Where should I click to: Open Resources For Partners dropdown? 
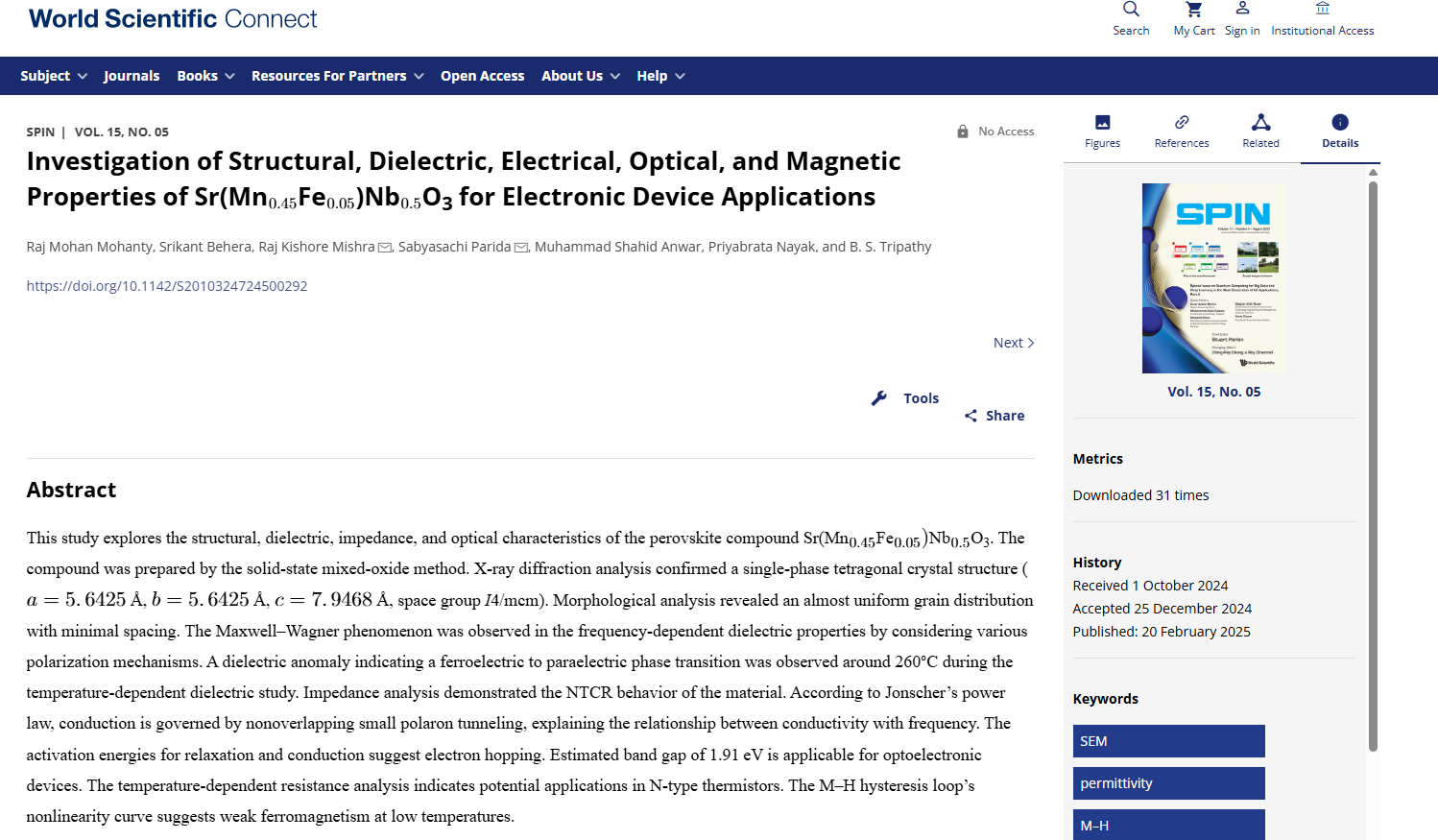(337, 76)
